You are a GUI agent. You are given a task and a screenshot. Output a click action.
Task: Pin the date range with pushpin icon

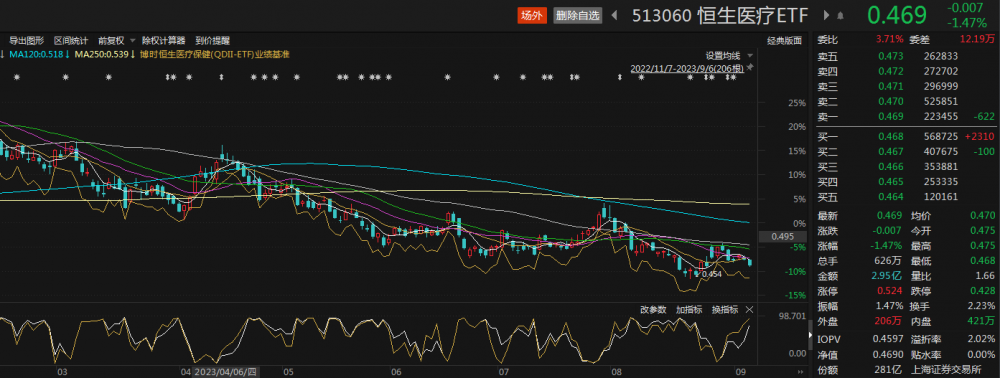[x=750, y=68]
